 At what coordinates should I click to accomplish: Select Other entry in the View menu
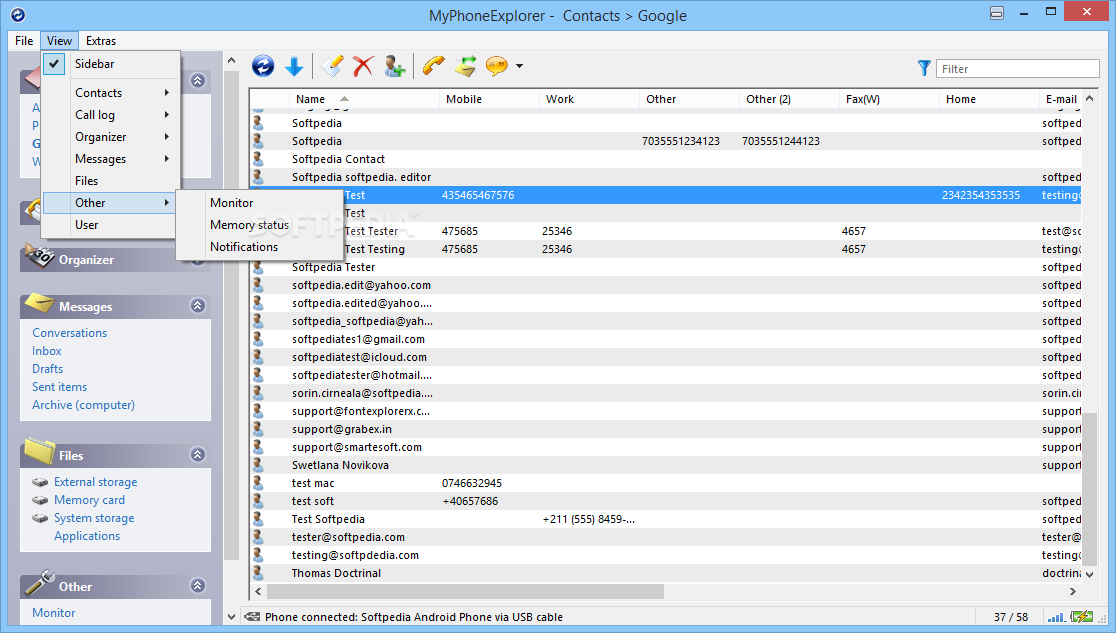point(110,203)
